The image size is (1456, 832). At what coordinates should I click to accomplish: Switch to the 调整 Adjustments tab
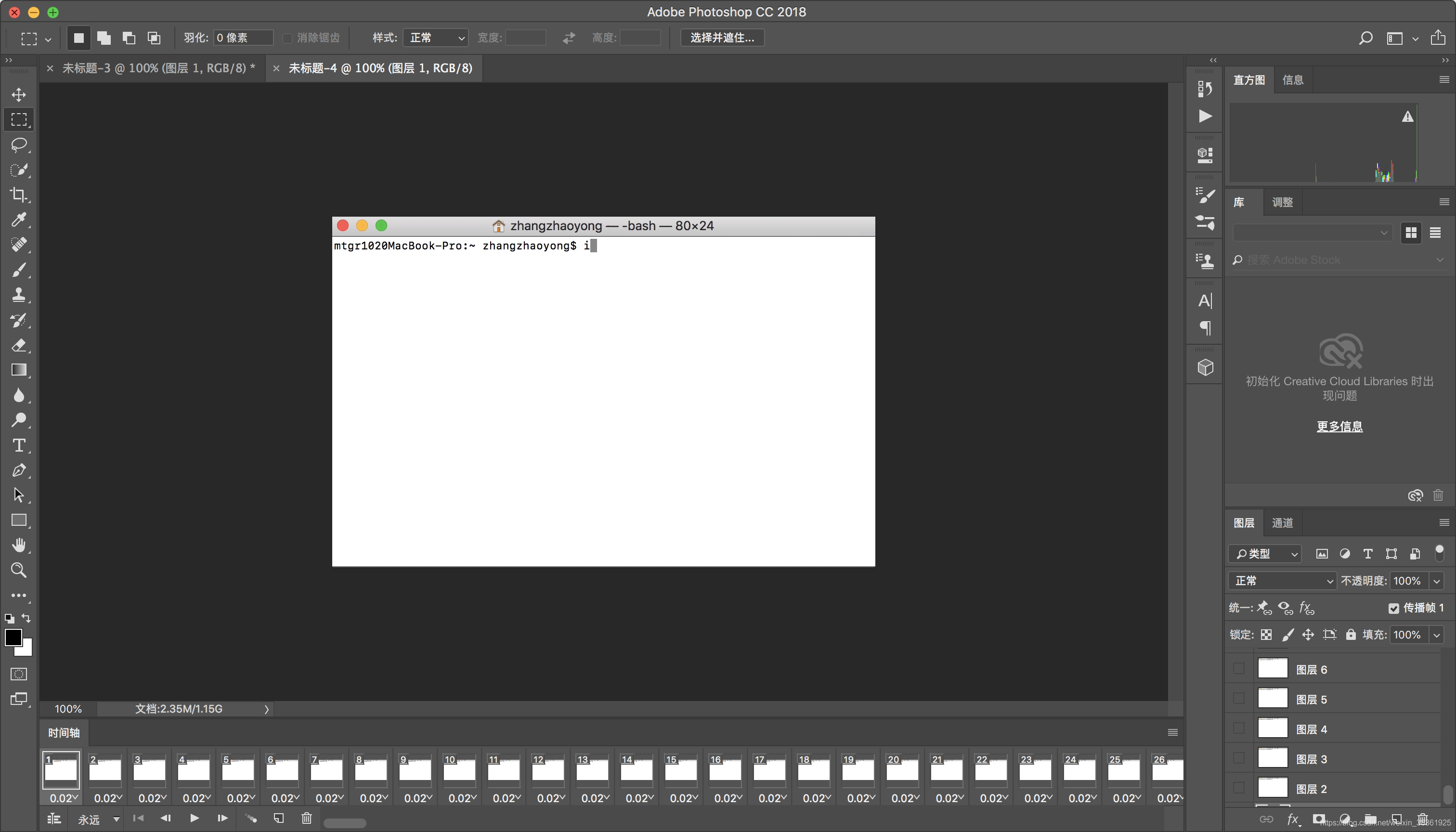[x=1282, y=202]
